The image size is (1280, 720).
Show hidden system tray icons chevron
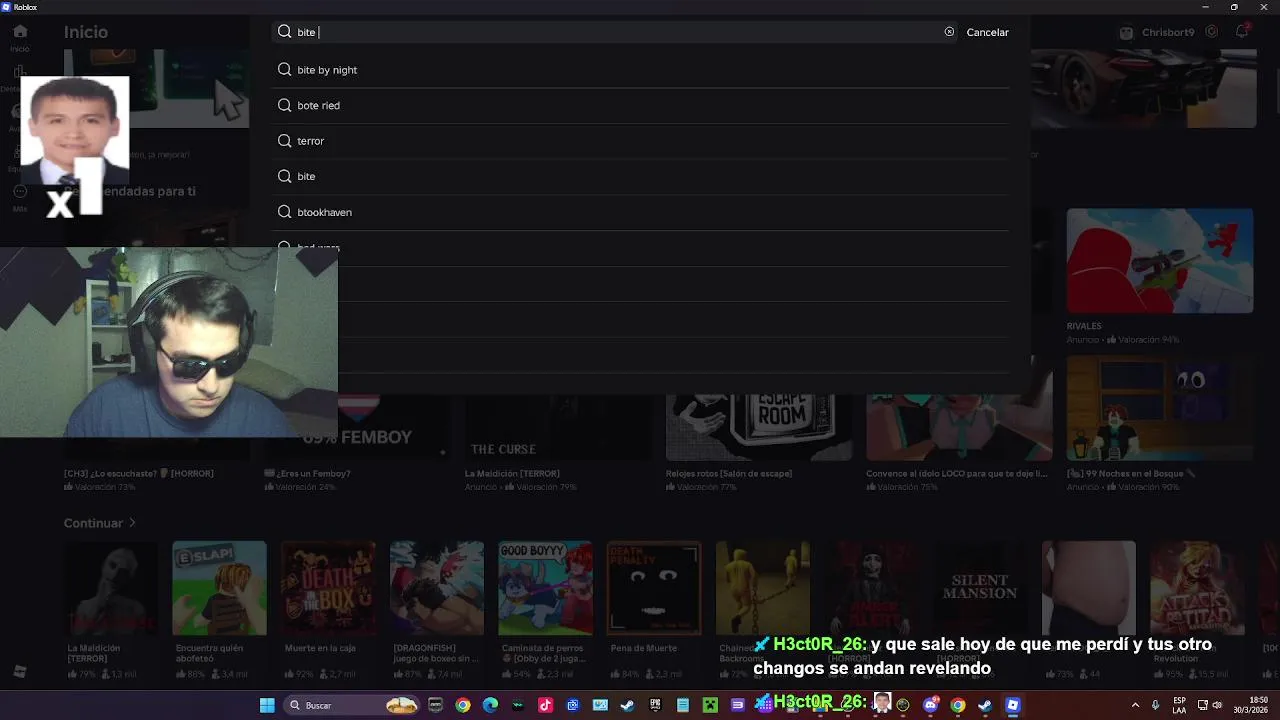pyautogui.click(x=1135, y=705)
